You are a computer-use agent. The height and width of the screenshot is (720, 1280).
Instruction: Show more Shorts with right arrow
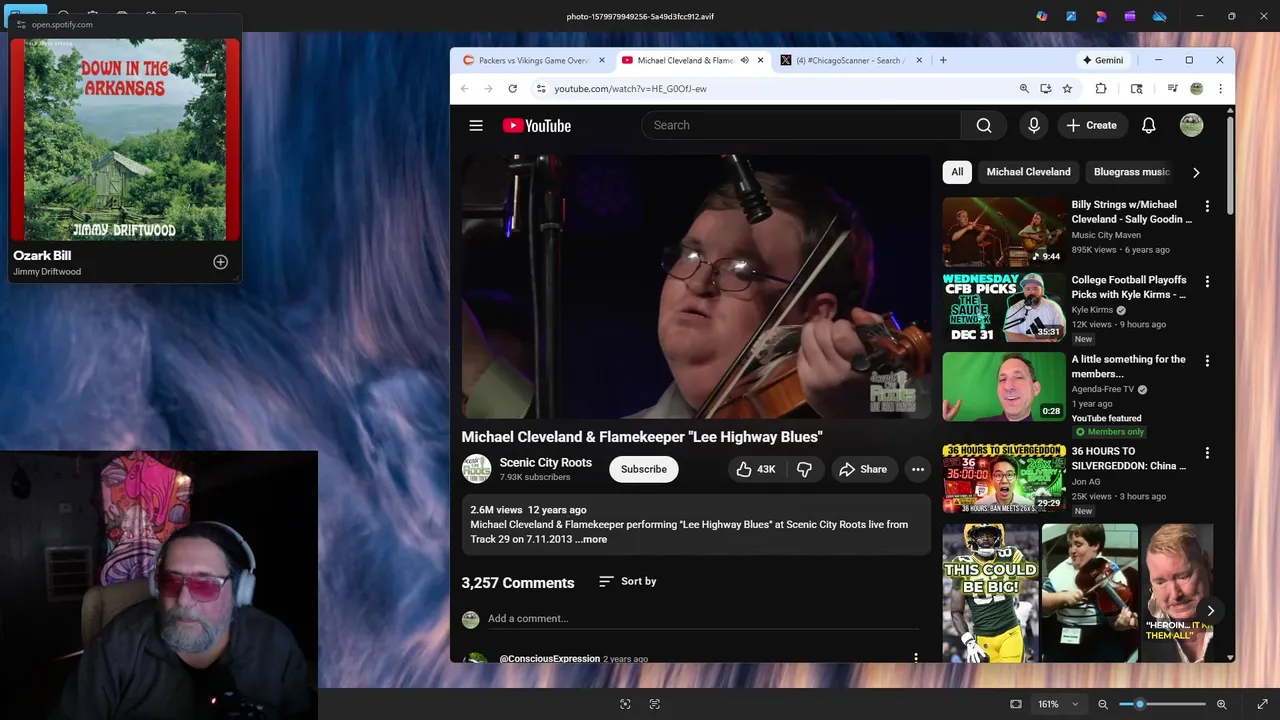(x=1210, y=610)
